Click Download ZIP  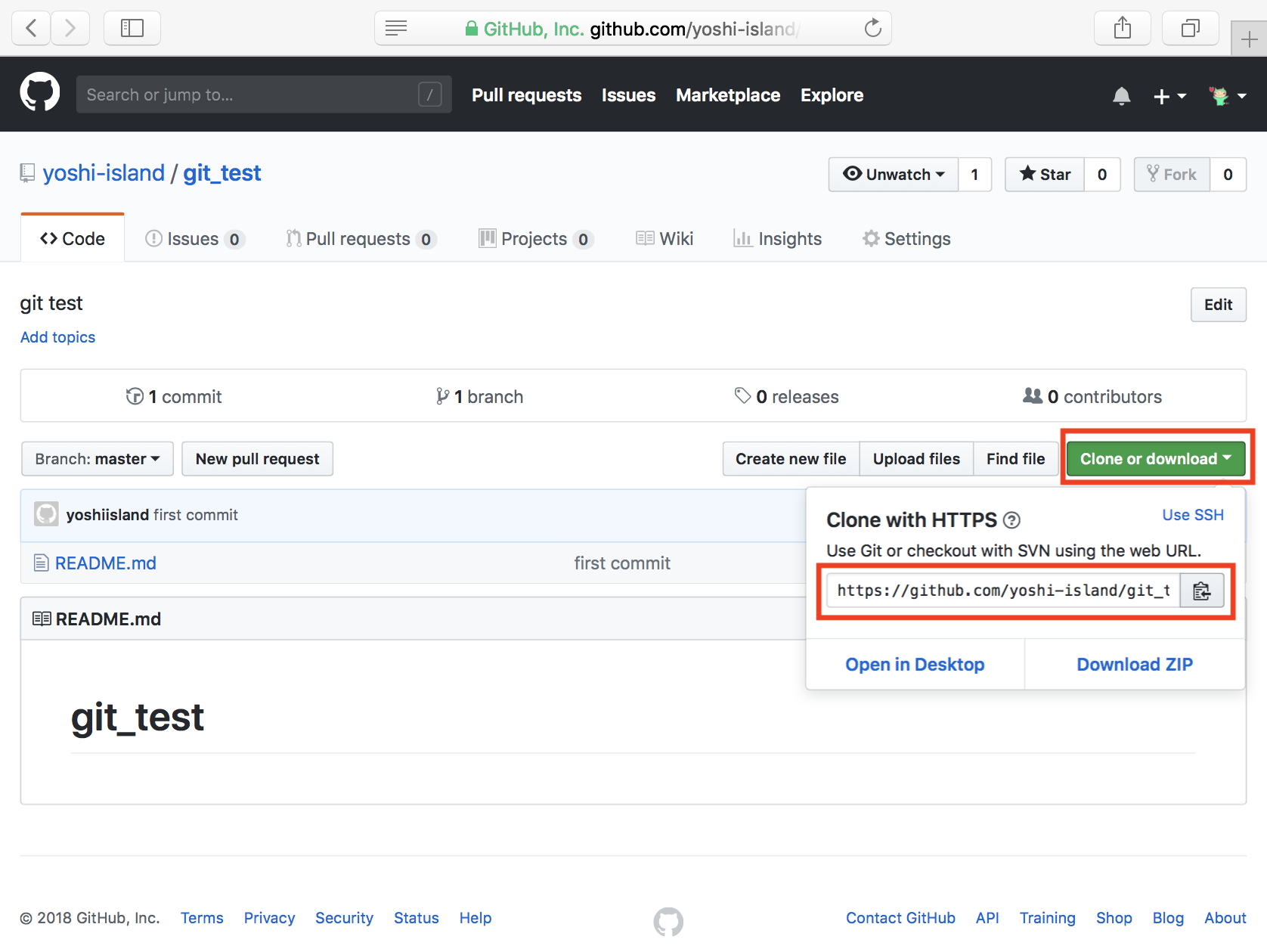1135,665
